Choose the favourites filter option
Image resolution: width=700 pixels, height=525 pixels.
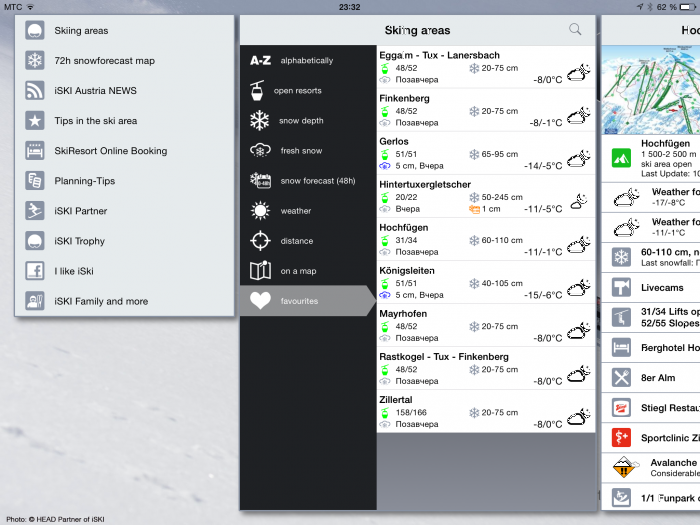point(308,301)
